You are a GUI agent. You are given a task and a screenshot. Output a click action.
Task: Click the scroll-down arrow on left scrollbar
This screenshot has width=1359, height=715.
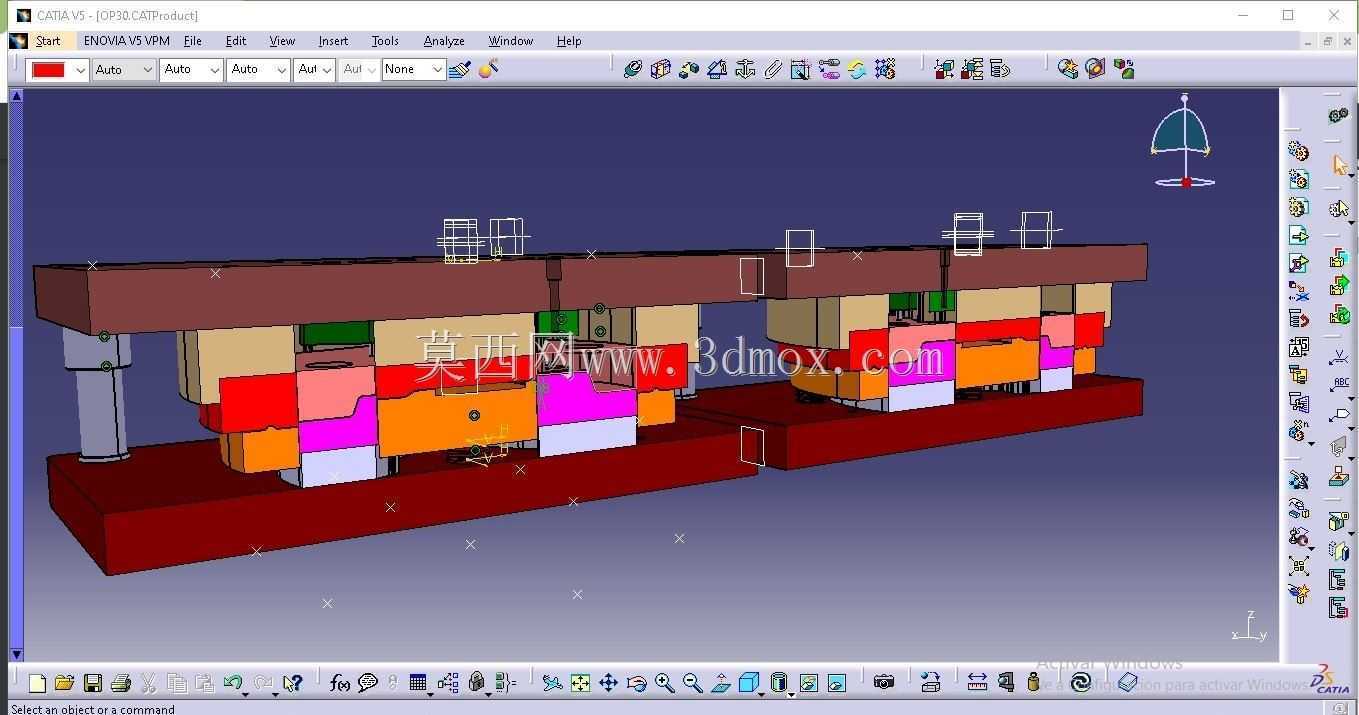pos(15,654)
